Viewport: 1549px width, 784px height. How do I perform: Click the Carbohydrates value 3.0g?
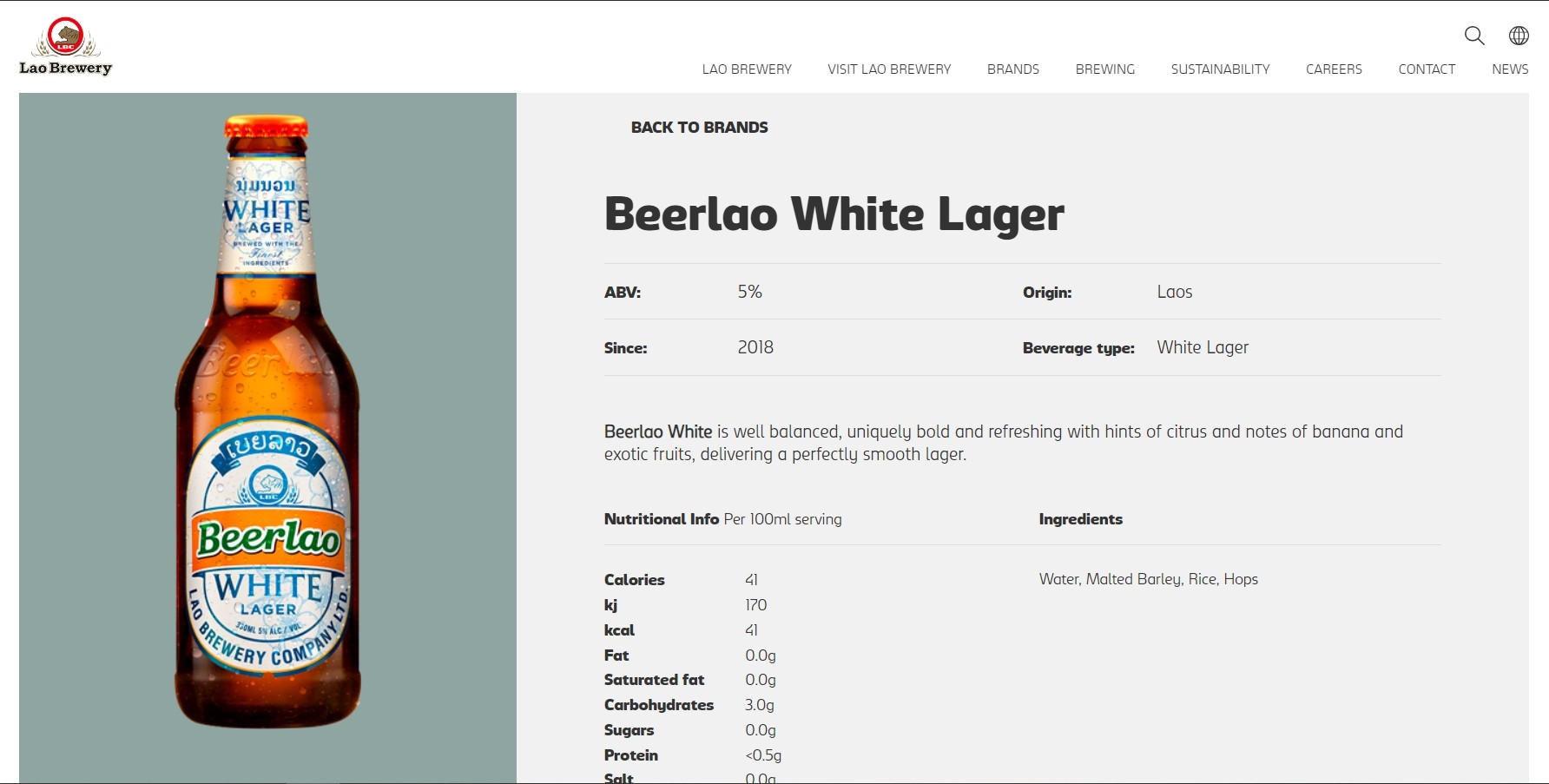[760, 705]
